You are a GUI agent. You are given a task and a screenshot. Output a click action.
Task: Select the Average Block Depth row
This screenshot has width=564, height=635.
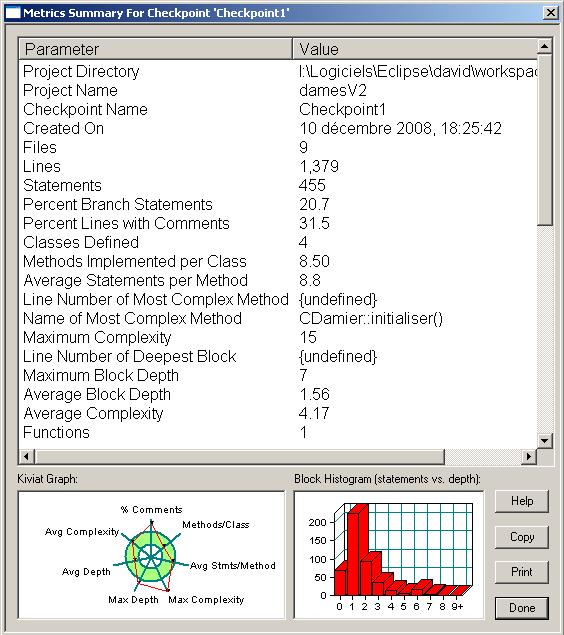[x=278, y=395]
